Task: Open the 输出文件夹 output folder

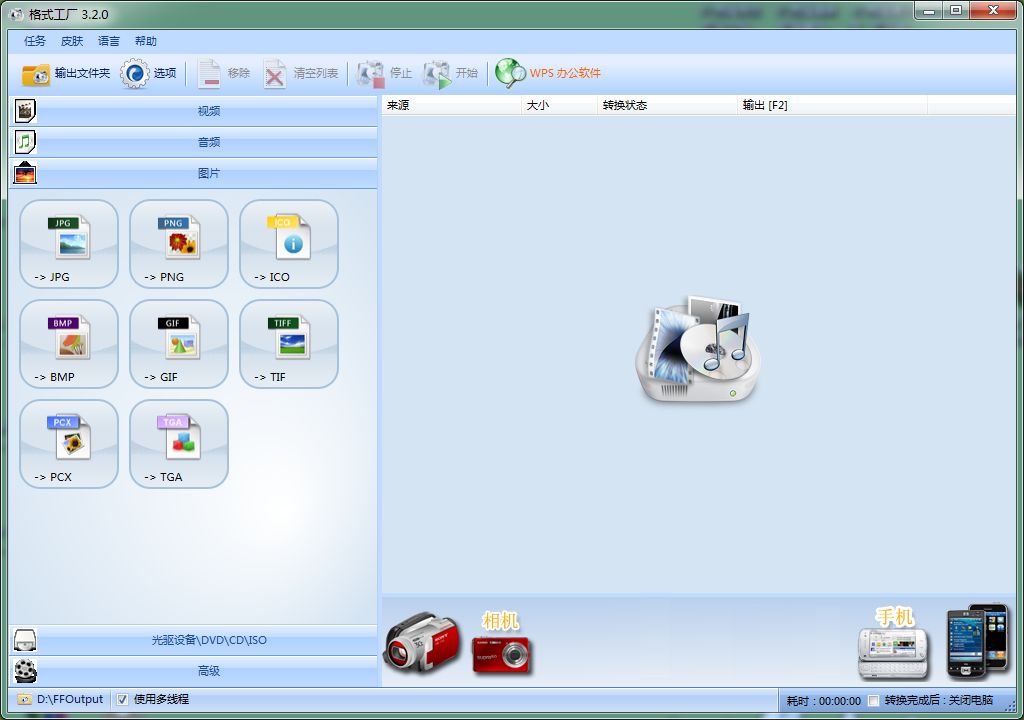Action: coord(65,73)
